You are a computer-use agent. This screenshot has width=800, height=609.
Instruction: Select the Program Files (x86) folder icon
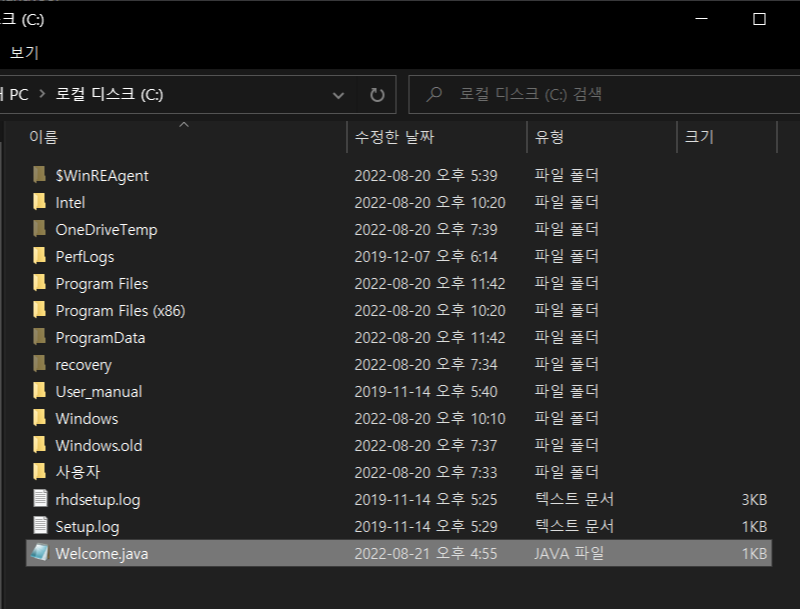(x=39, y=310)
